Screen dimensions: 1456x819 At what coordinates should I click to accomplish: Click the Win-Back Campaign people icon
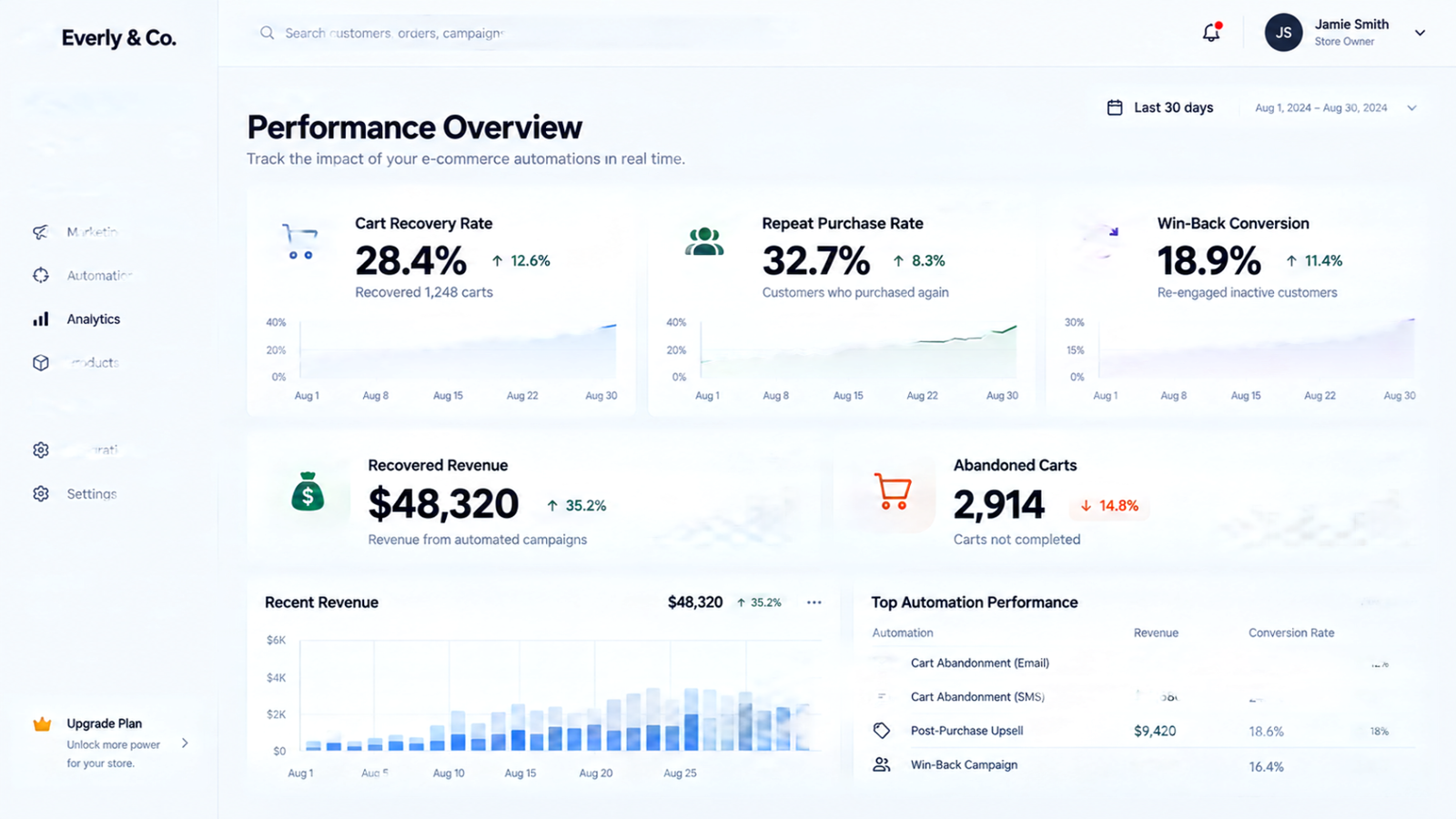(881, 765)
